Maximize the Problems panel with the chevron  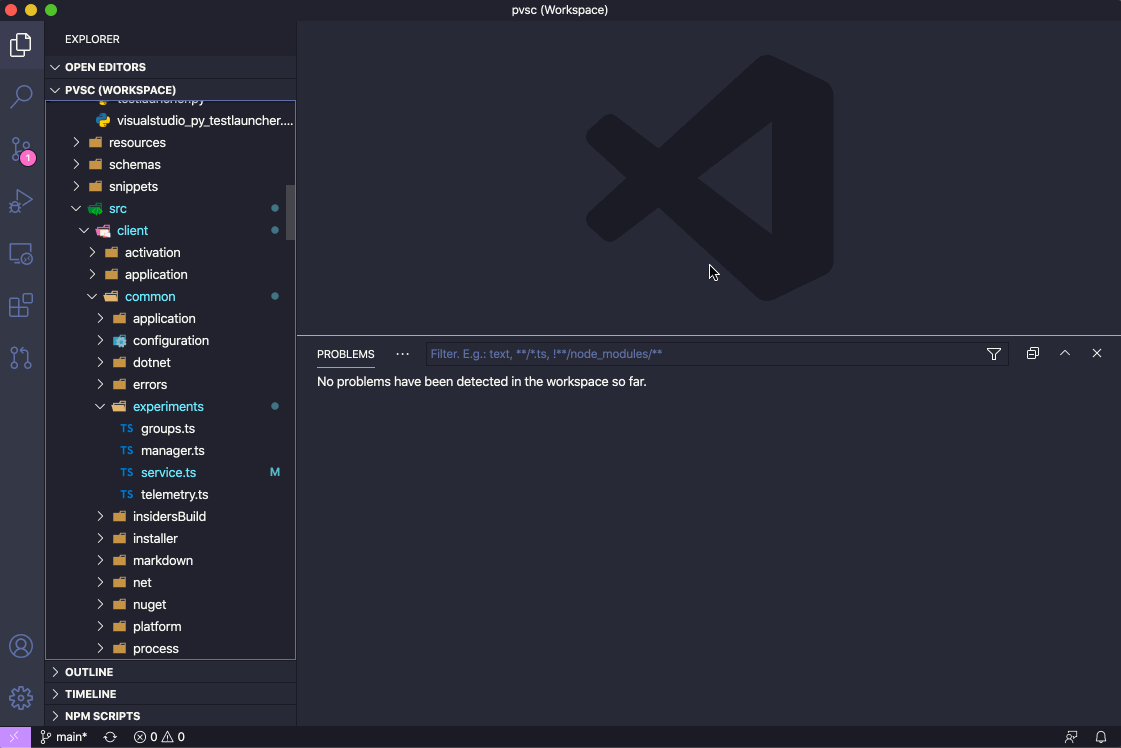click(1064, 353)
